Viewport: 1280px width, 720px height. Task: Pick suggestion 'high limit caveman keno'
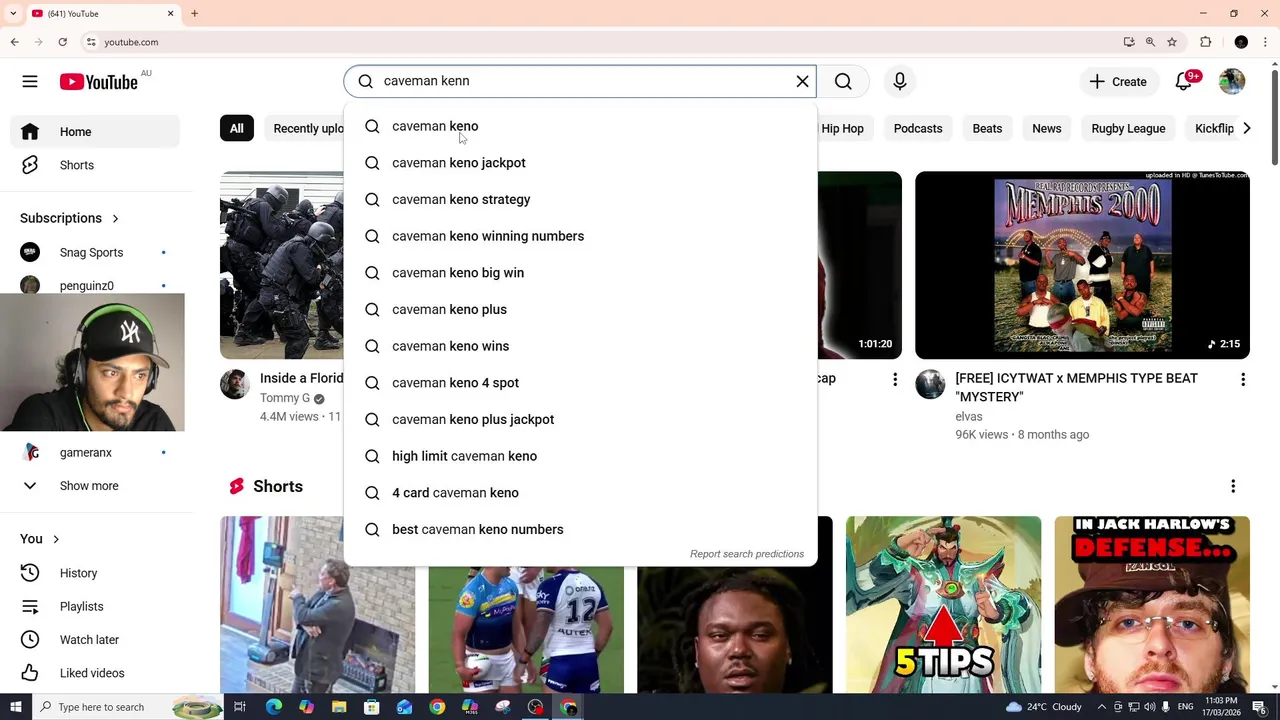pyautogui.click(x=580, y=456)
